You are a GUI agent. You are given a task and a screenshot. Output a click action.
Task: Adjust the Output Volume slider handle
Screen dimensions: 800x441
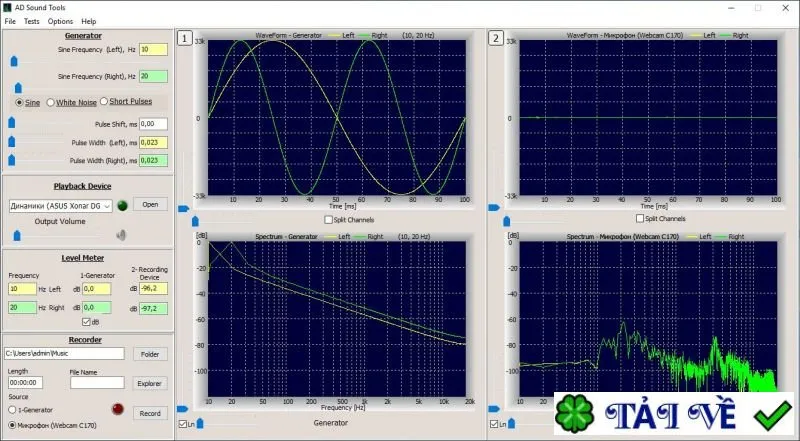tap(17, 235)
